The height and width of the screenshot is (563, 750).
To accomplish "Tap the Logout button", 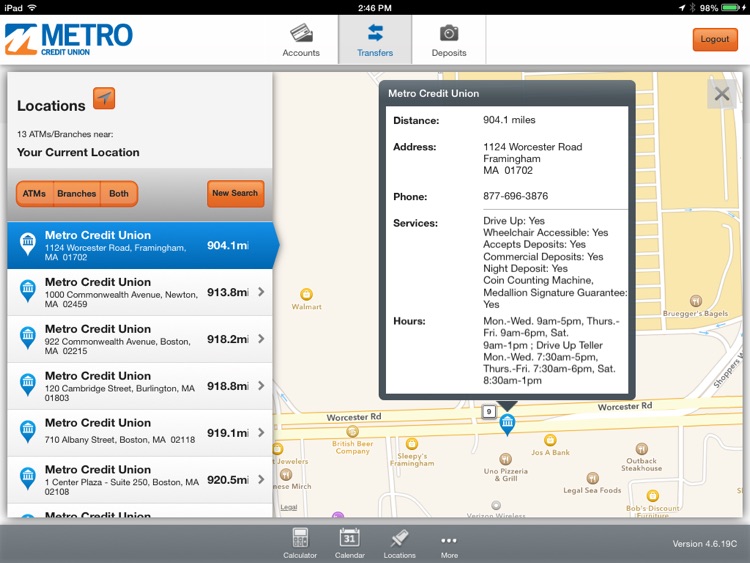I will pos(715,39).
